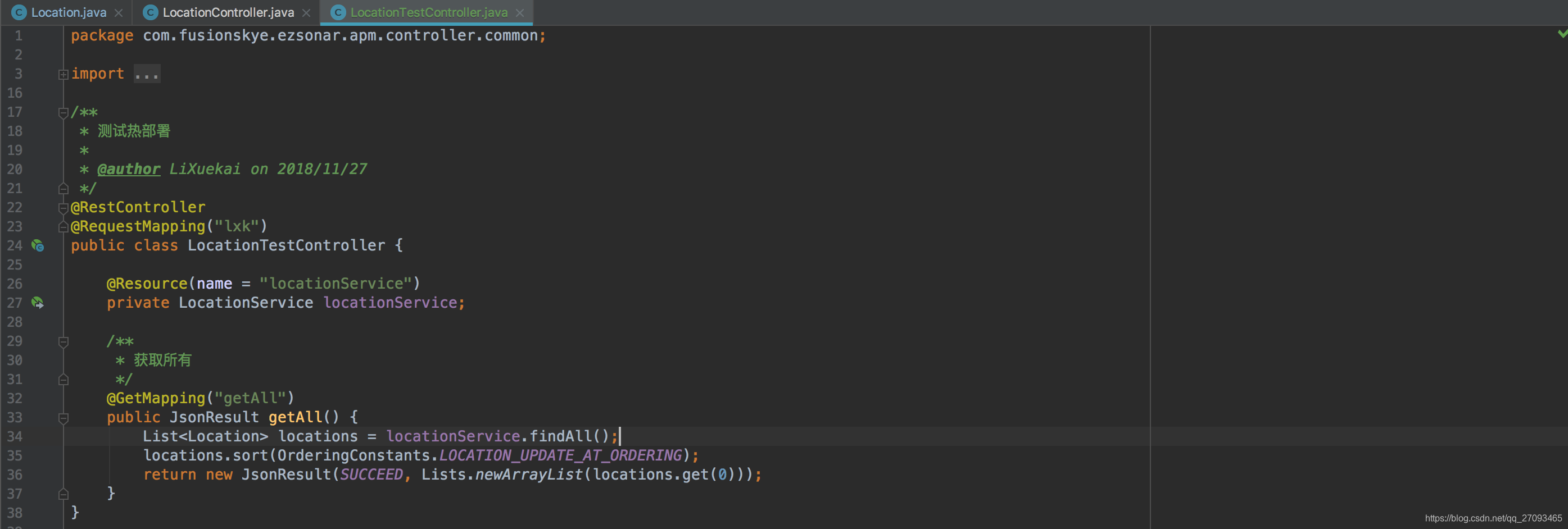Click the class icon on Location.java tab

(x=19, y=12)
